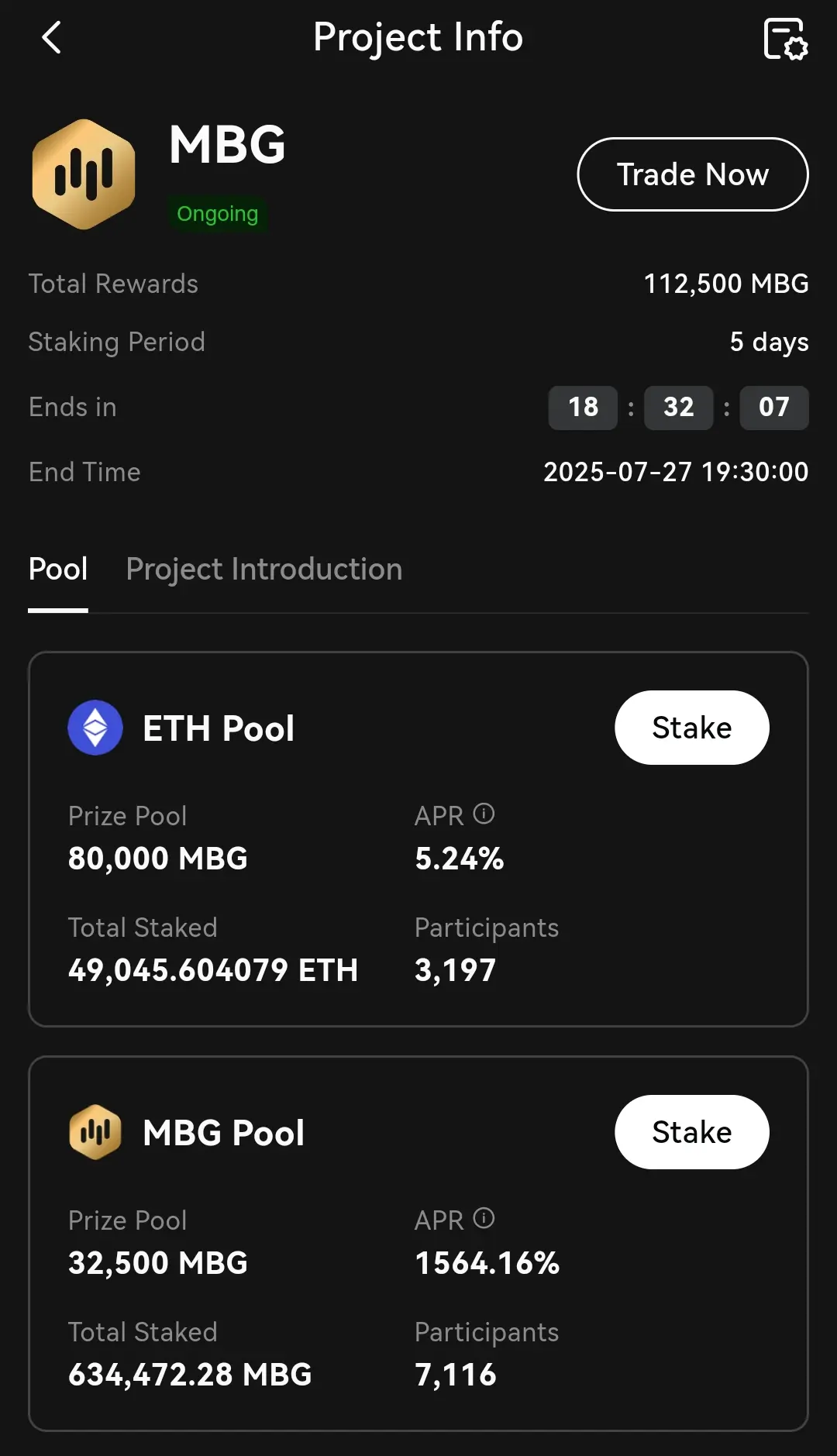The image size is (837, 1456).
Task: Open the records settings icon at top right
Action: point(785,39)
